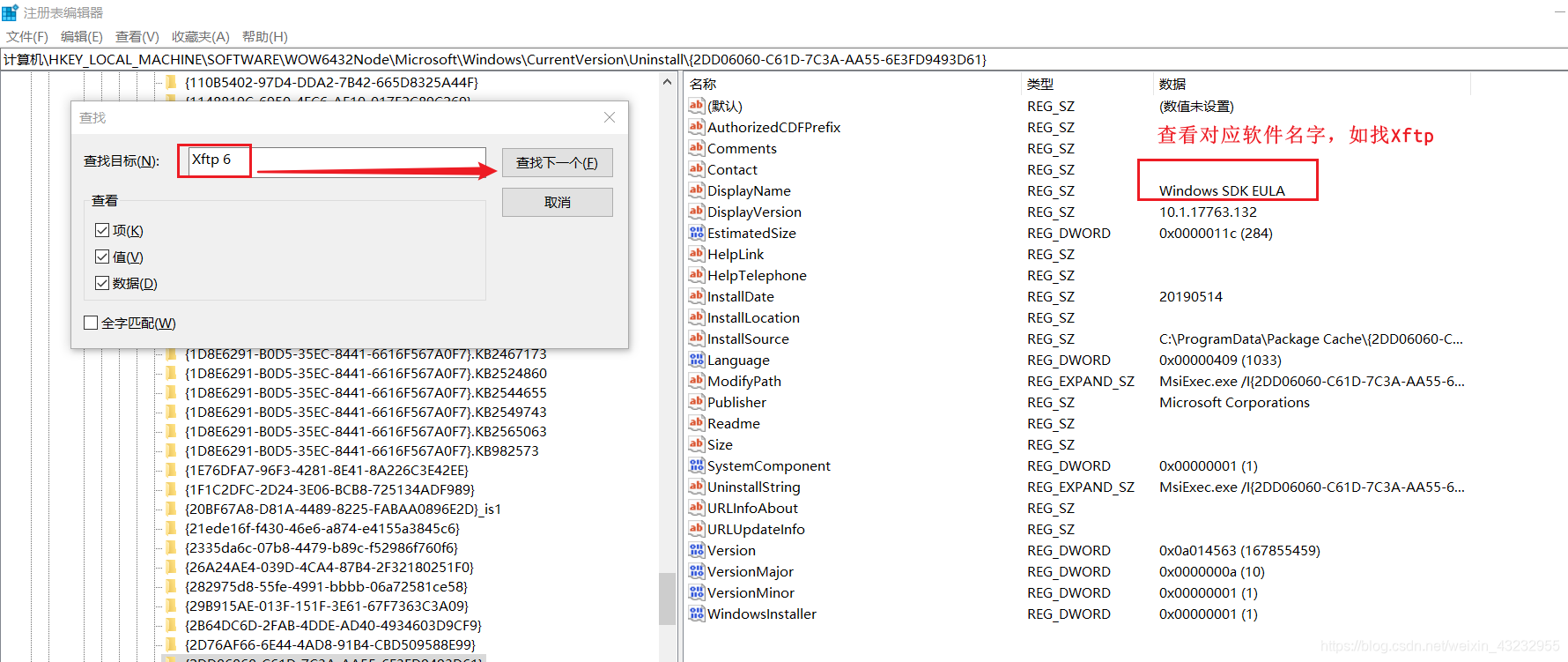Select key ending .KB2544655
The height and width of the screenshot is (662, 1568).
366,392
